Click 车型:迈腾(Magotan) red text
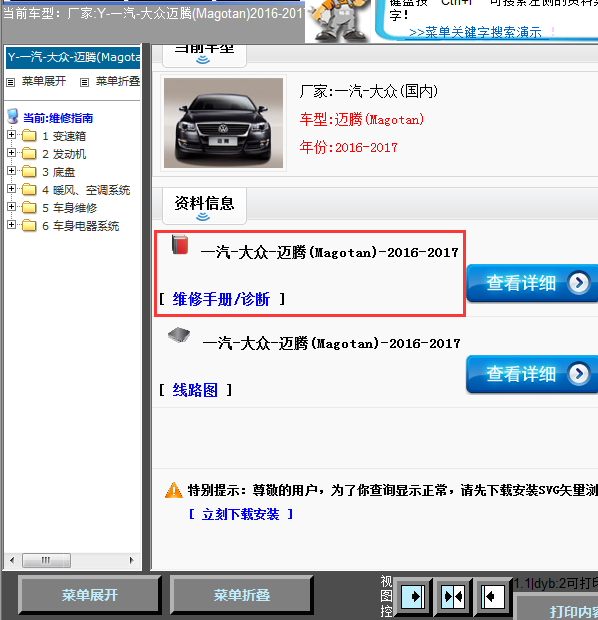This screenshot has height=620, width=598. coord(361,119)
